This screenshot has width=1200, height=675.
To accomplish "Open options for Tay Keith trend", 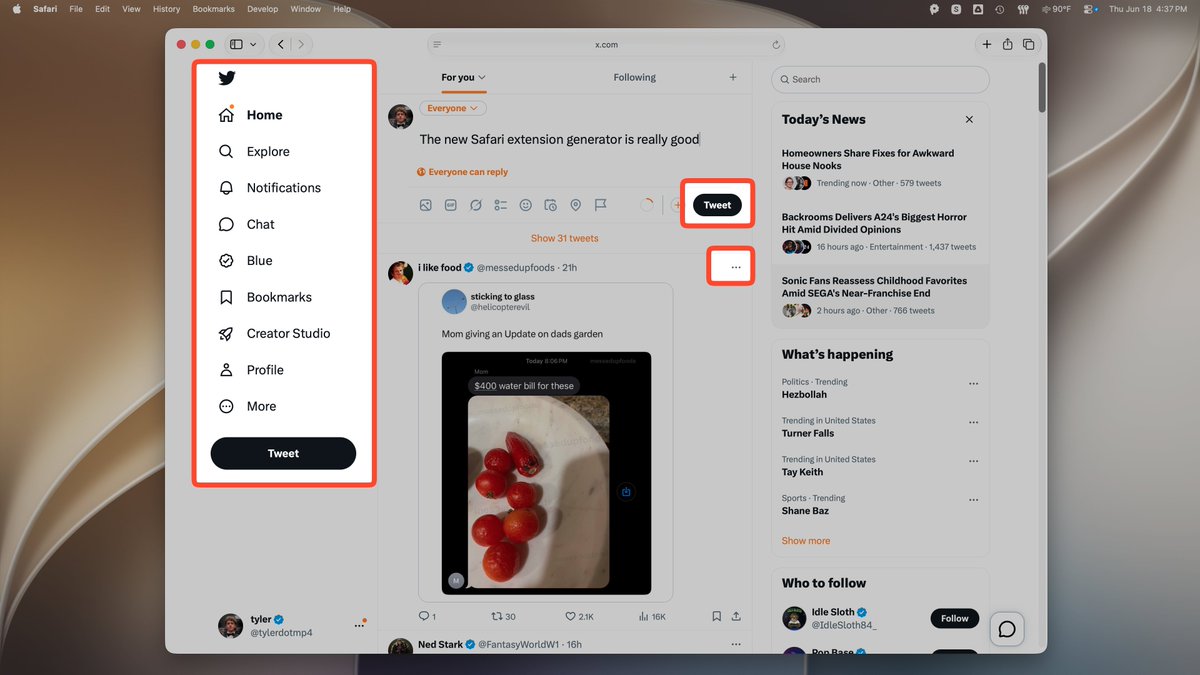I will tap(973, 461).
